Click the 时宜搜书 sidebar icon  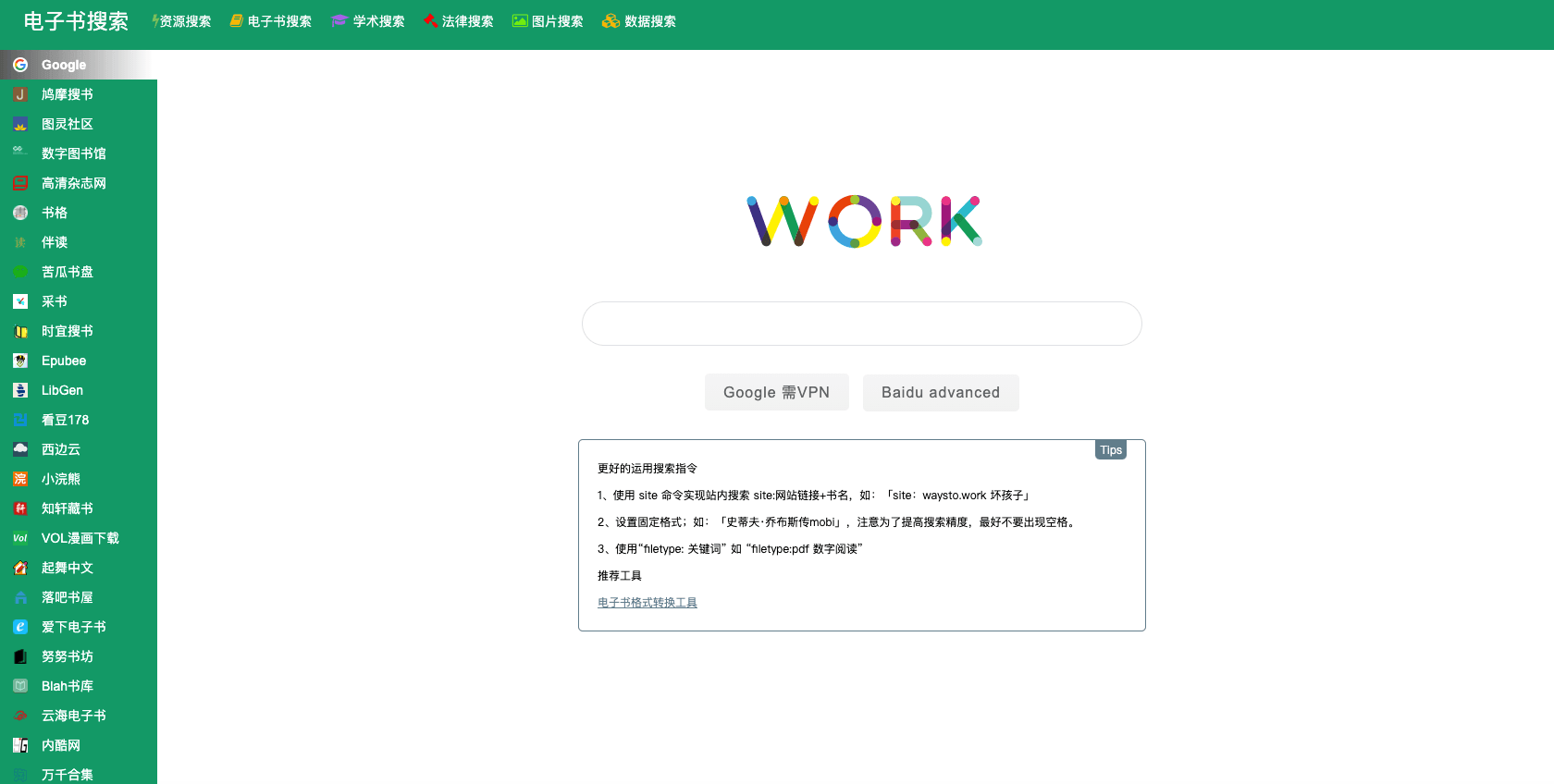[x=20, y=331]
